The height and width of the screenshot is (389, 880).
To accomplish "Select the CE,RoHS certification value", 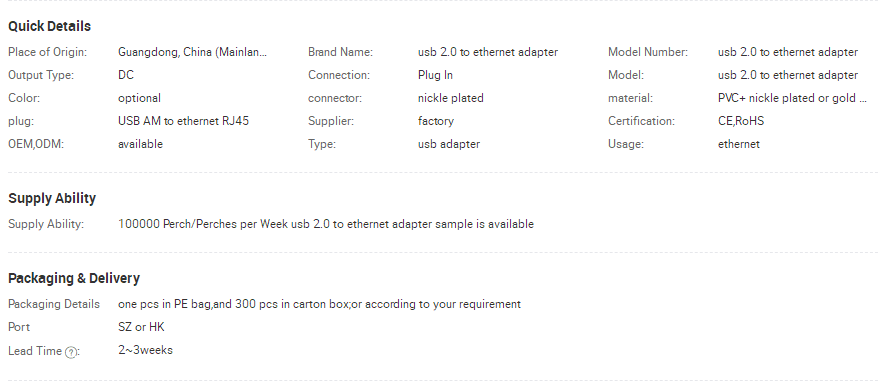I will (740, 121).
